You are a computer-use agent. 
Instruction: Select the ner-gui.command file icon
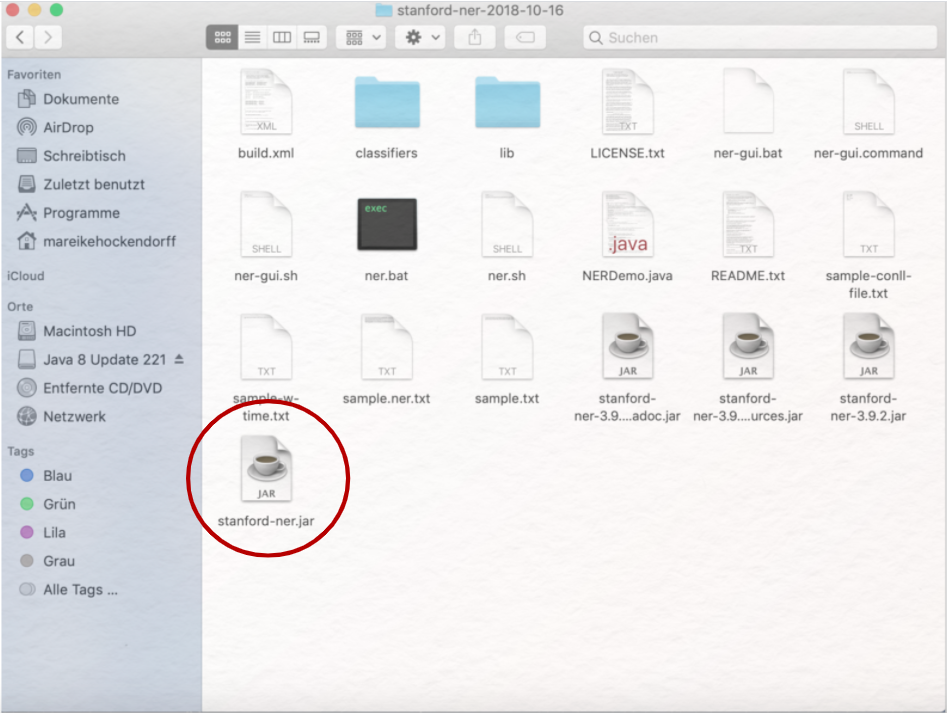pyautogui.click(x=868, y=101)
